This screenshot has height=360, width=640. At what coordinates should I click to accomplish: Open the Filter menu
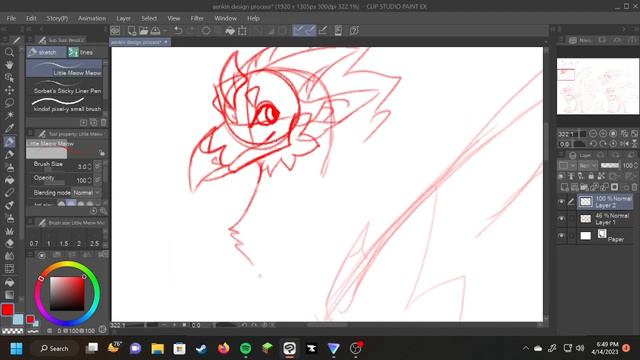click(x=197, y=18)
